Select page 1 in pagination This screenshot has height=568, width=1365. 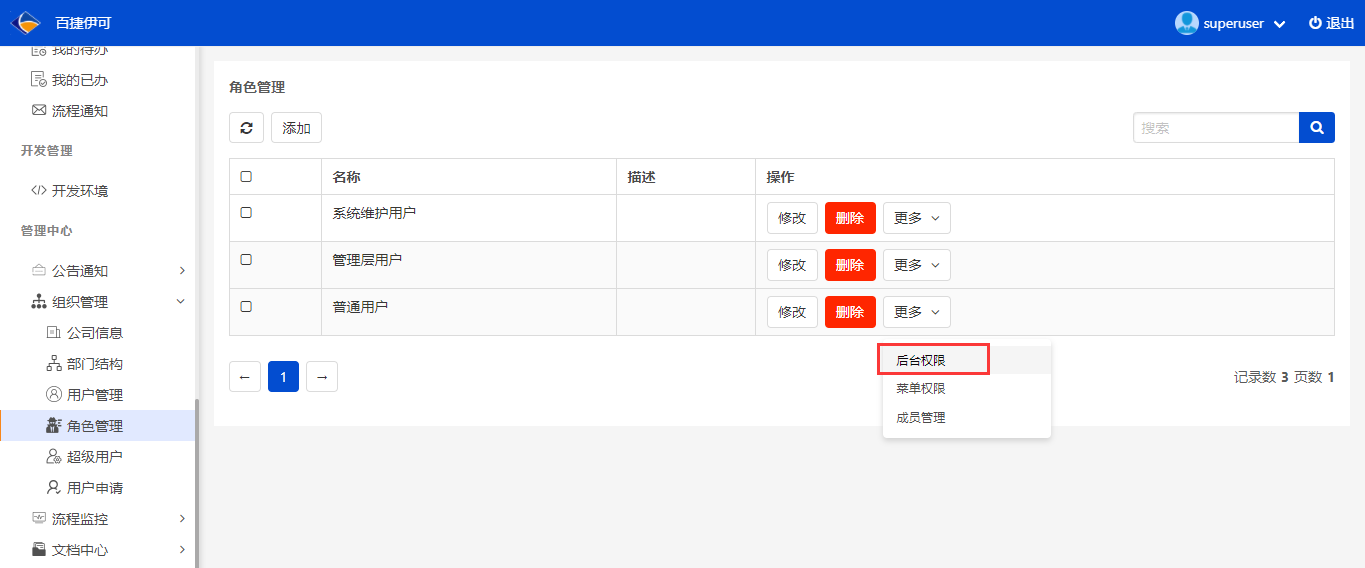coord(284,376)
